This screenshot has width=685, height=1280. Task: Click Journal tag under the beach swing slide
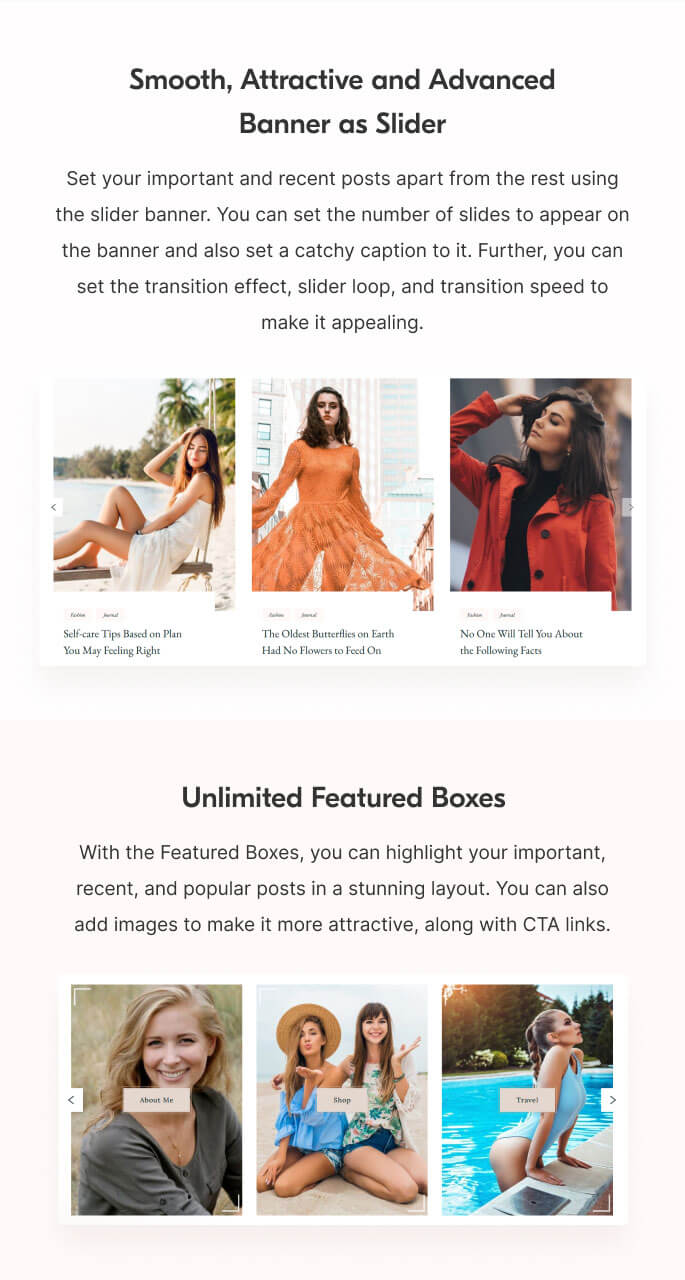point(110,615)
